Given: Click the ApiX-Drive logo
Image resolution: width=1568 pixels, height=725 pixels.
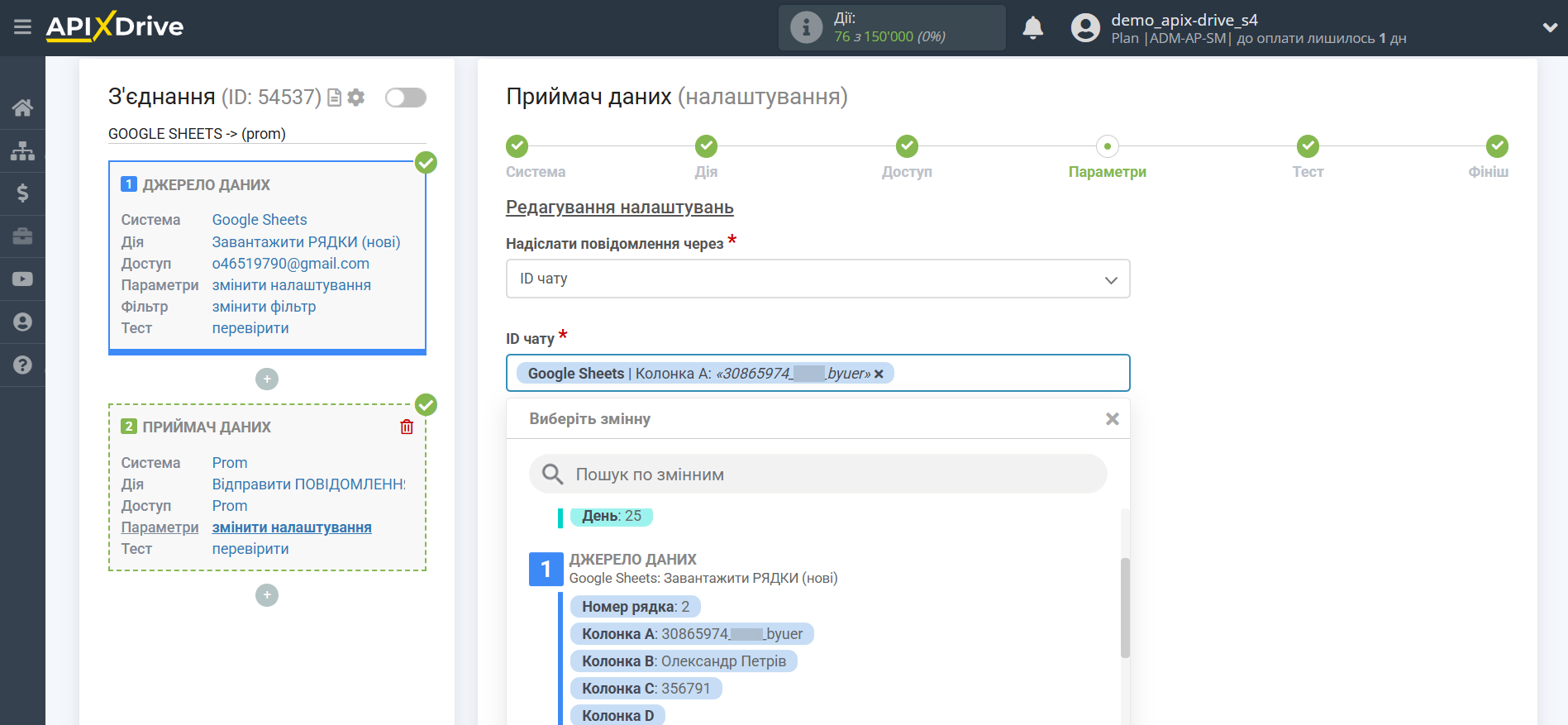Looking at the screenshot, I should click(115, 26).
